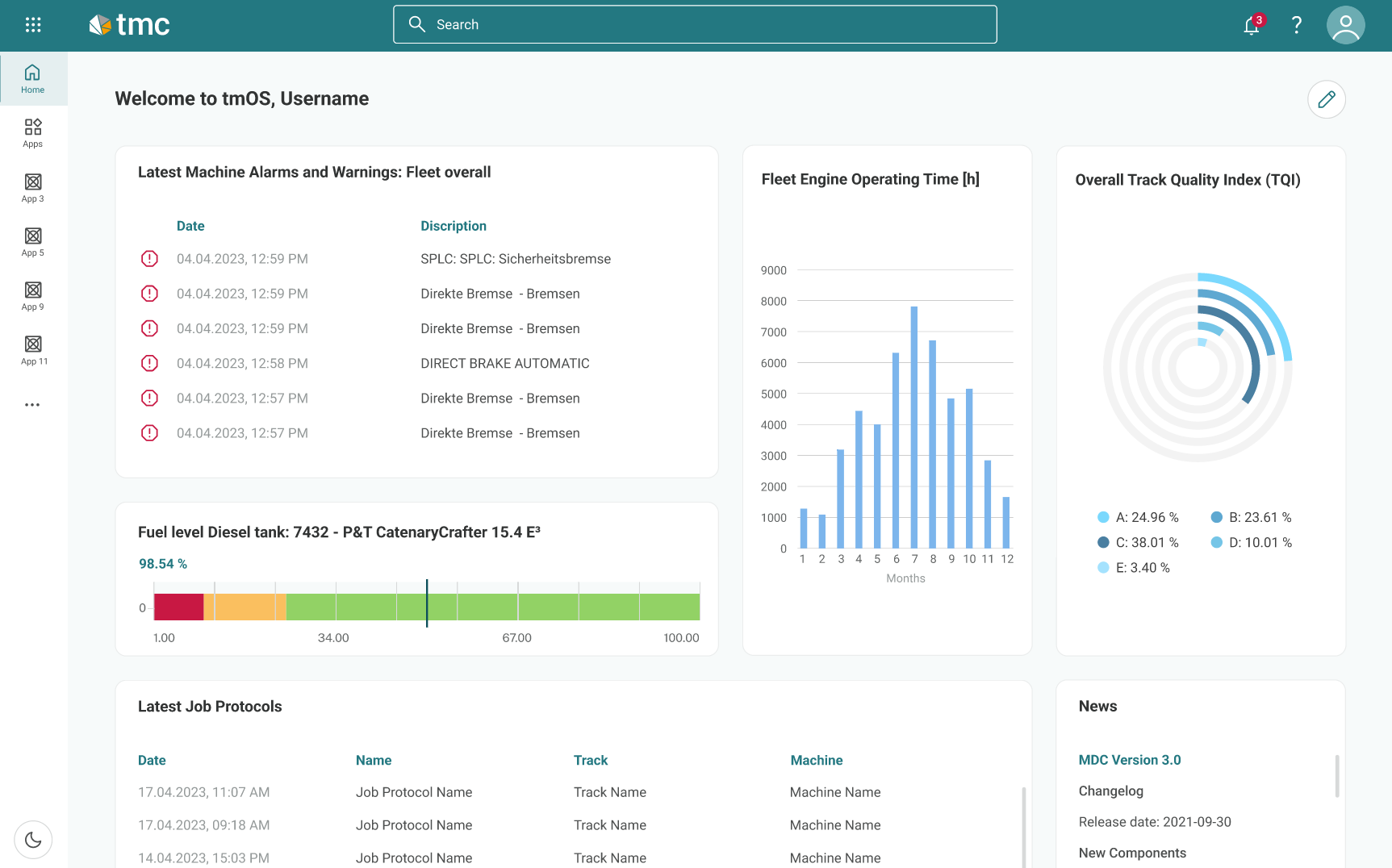The image size is (1392, 868).
Task: Click Date header in alarms table
Action: tap(190, 226)
